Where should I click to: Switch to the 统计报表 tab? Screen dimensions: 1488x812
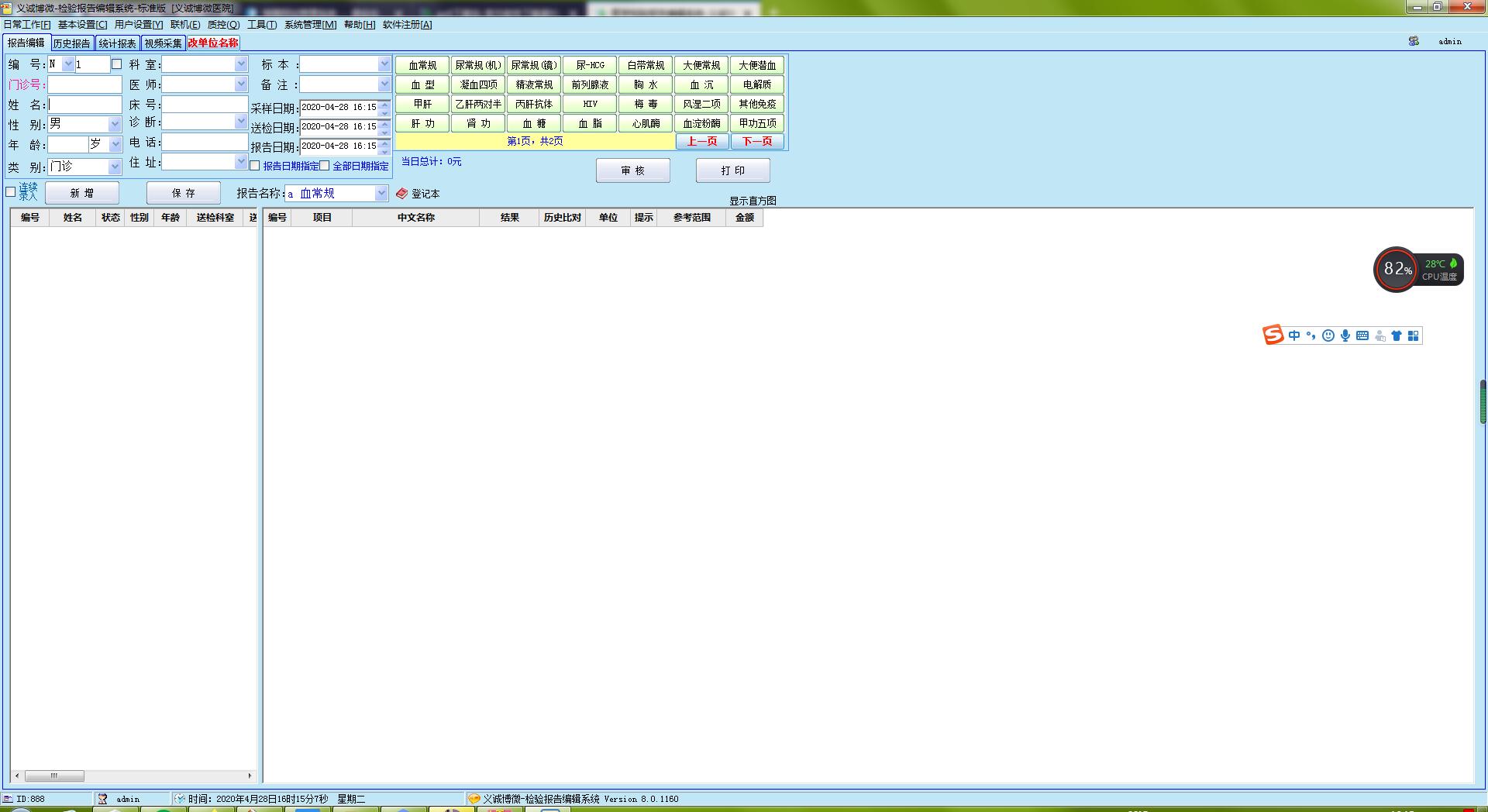click(118, 43)
